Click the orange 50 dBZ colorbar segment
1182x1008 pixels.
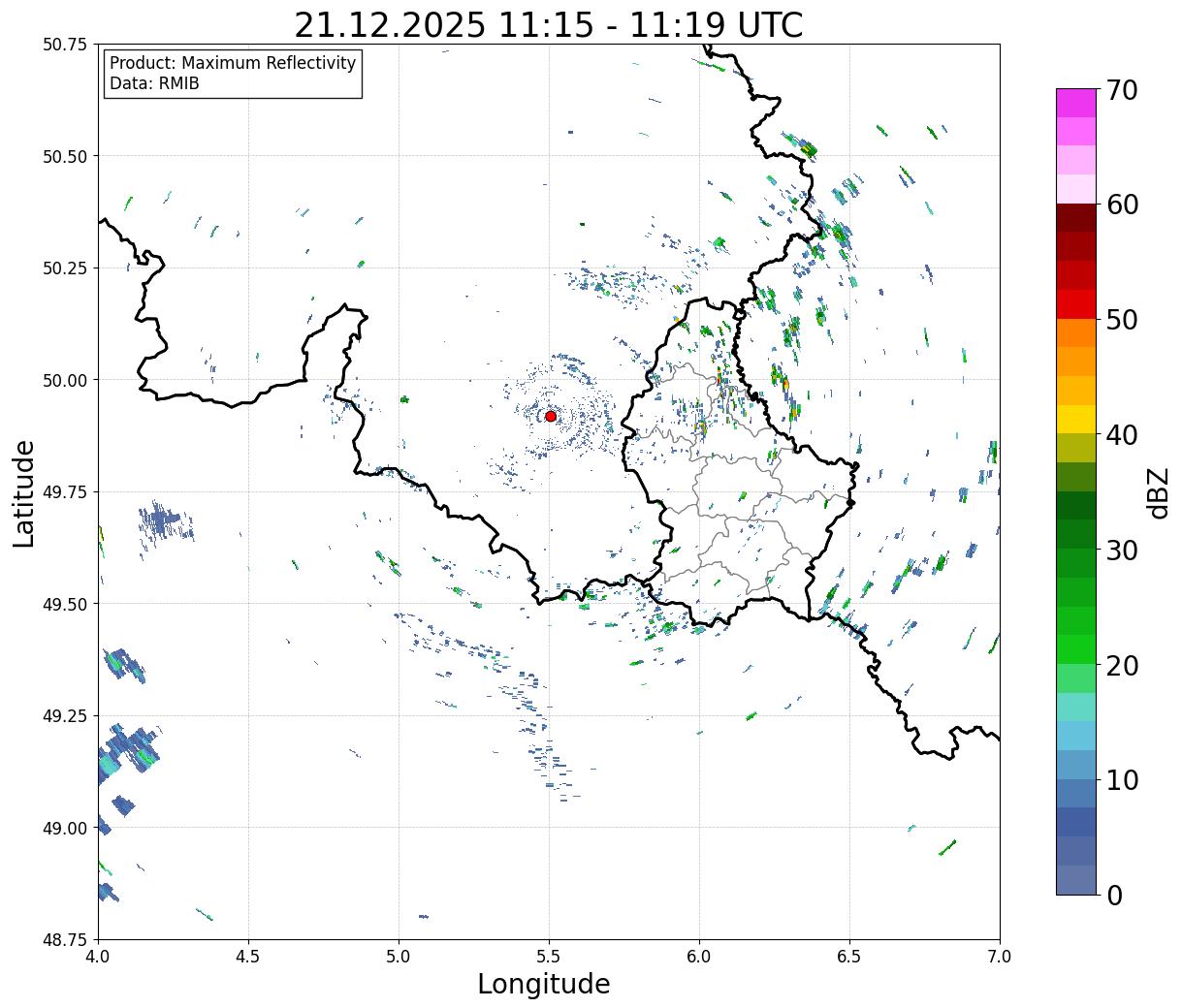pyautogui.click(x=1076, y=332)
